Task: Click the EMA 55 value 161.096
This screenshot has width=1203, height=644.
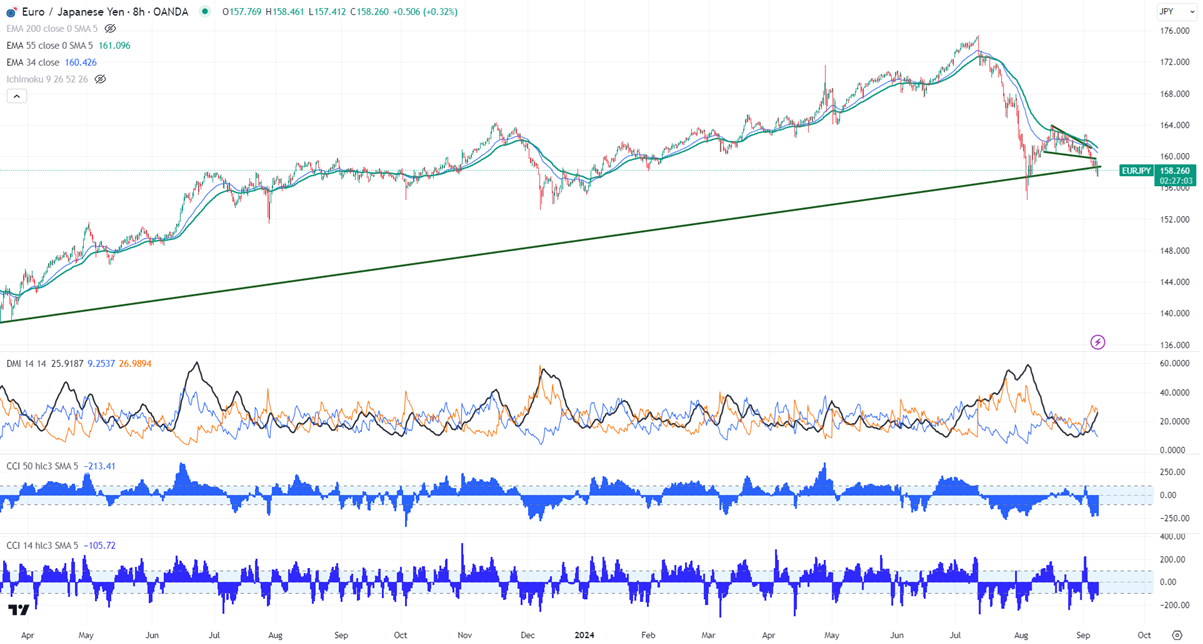Action: point(115,45)
